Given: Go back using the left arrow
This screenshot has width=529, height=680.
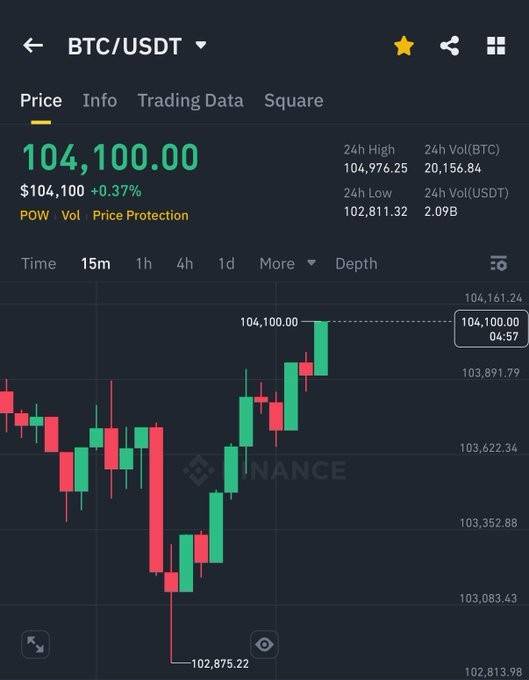Looking at the screenshot, I should pos(33,46).
